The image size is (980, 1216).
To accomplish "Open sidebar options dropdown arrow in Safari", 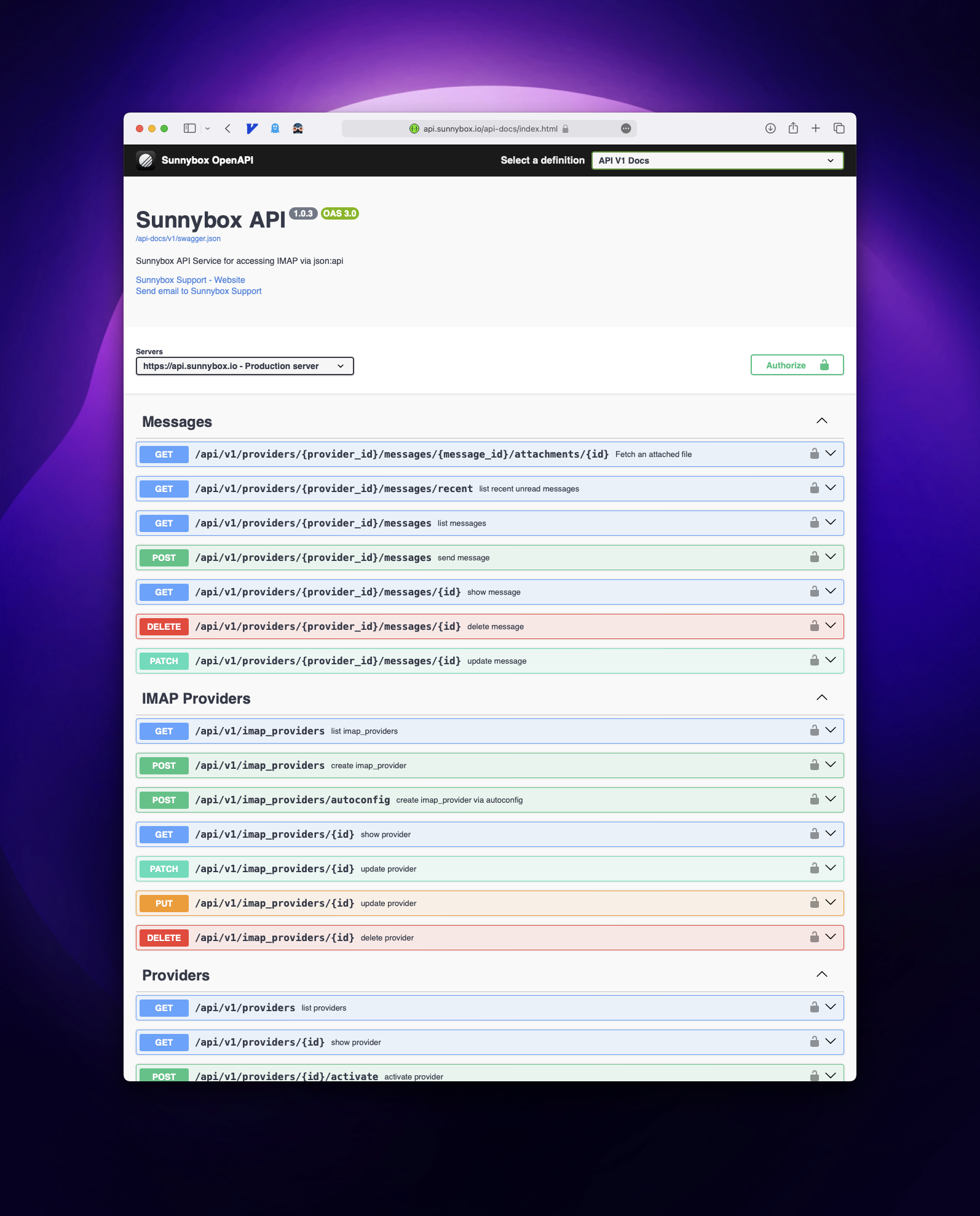I will (x=208, y=129).
